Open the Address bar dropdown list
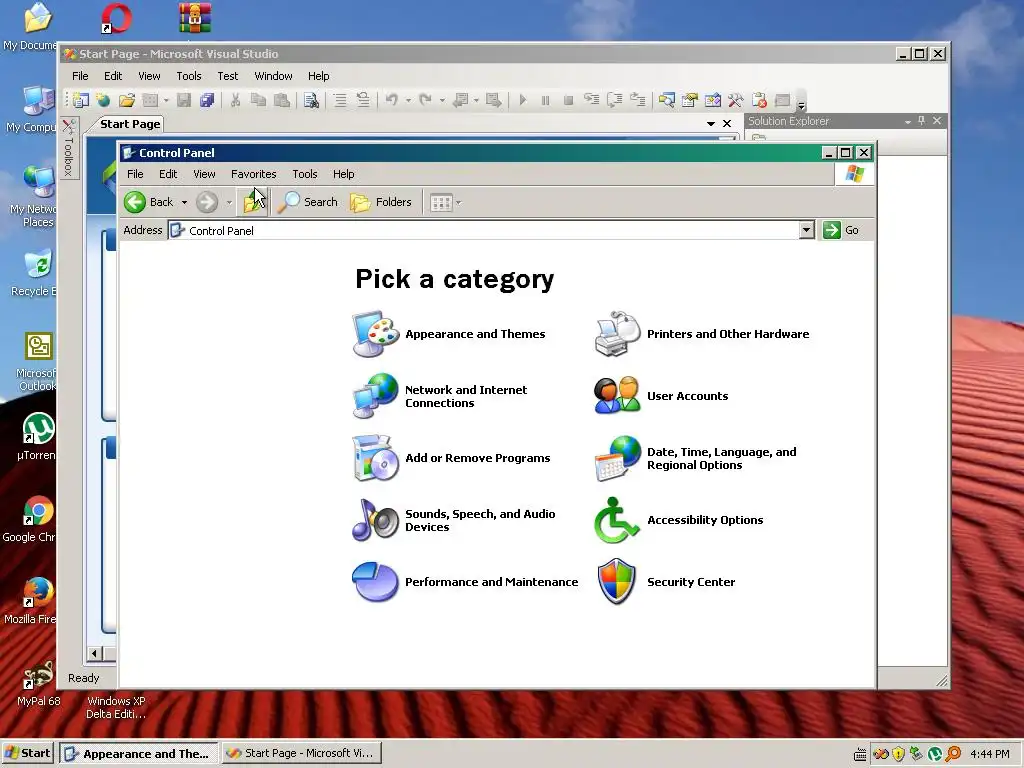This screenshot has width=1024, height=768. (807, 230)
